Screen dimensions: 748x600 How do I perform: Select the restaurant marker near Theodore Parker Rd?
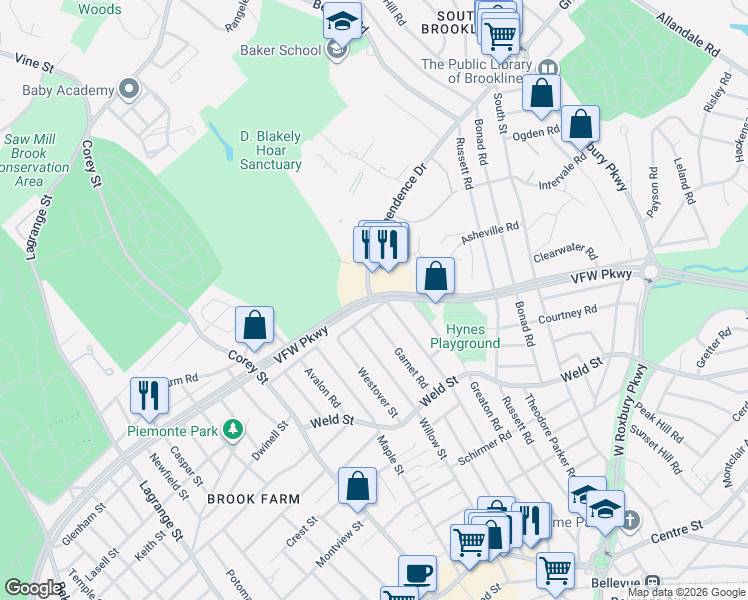531,521
